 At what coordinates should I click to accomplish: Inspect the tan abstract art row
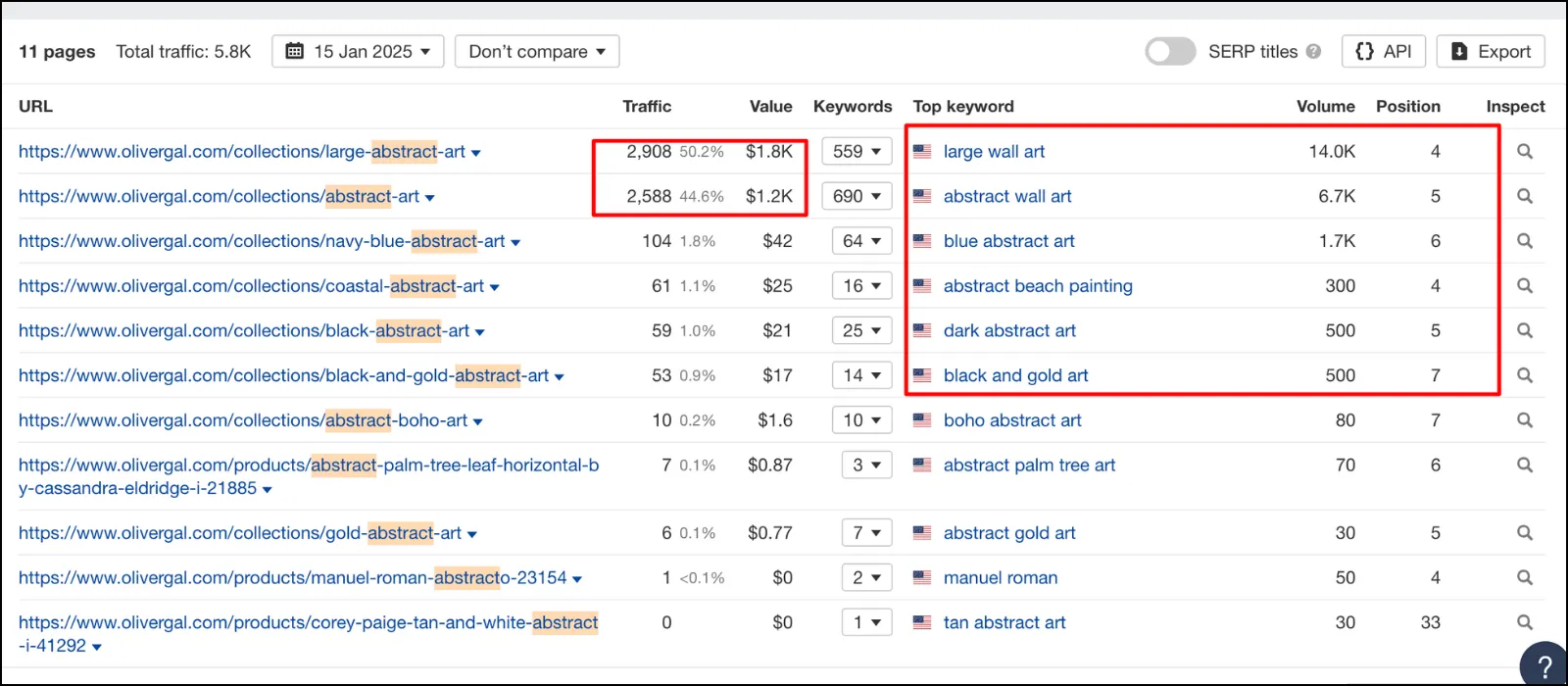[1525, 622]
